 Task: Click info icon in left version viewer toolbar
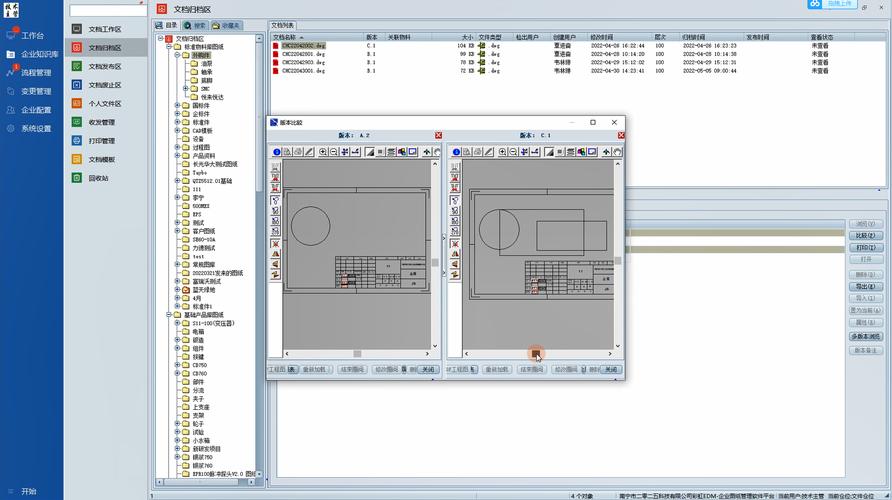pyautogui.click(x=275, y=152)
